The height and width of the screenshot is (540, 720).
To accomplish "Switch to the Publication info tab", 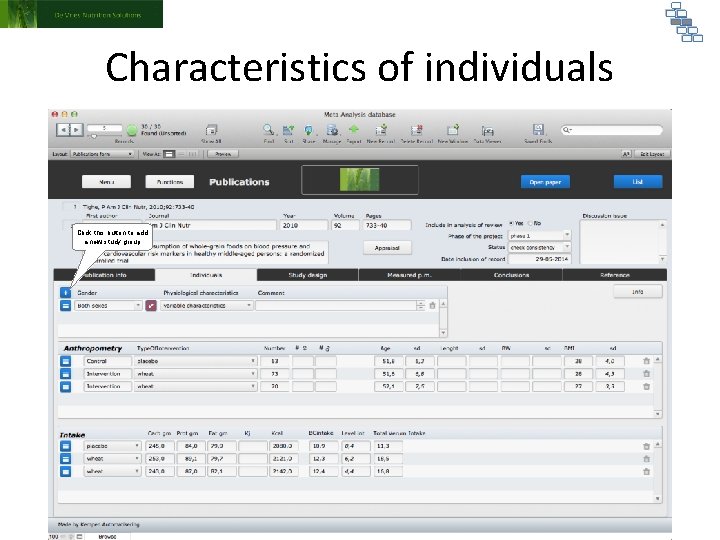I will pos(105,275).
